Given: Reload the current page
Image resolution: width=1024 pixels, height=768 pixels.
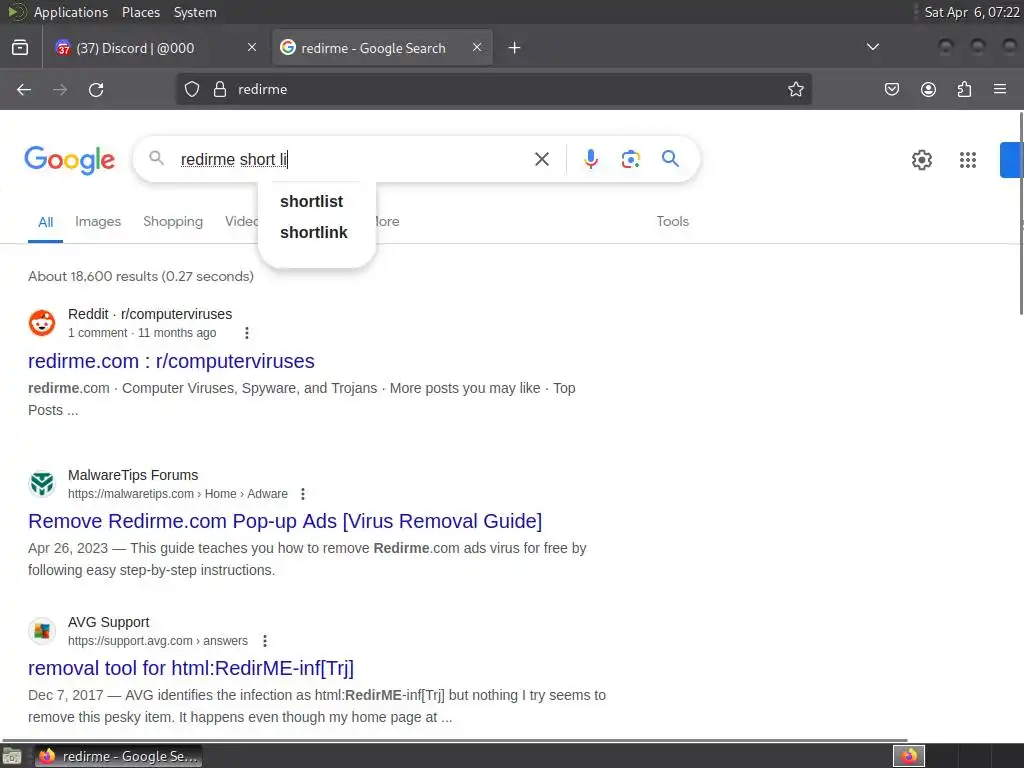Looking at the screenshot, I should (x=96, y=89).
